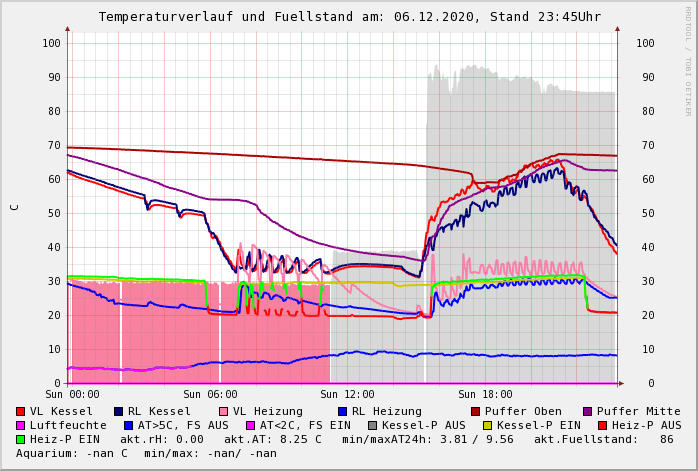Click the arrowhead on top of the left y-axis

tap(68, 29)
